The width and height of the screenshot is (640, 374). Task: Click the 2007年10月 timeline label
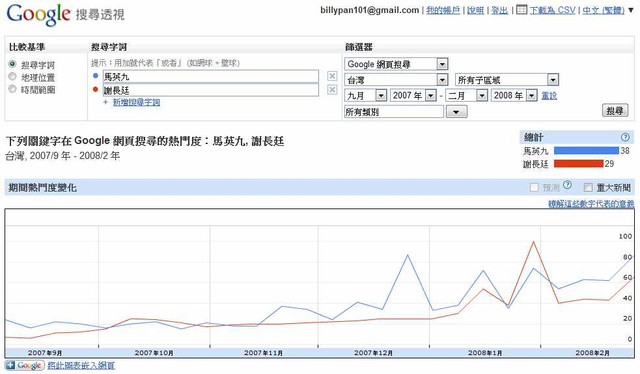click(x=154, y=353)
